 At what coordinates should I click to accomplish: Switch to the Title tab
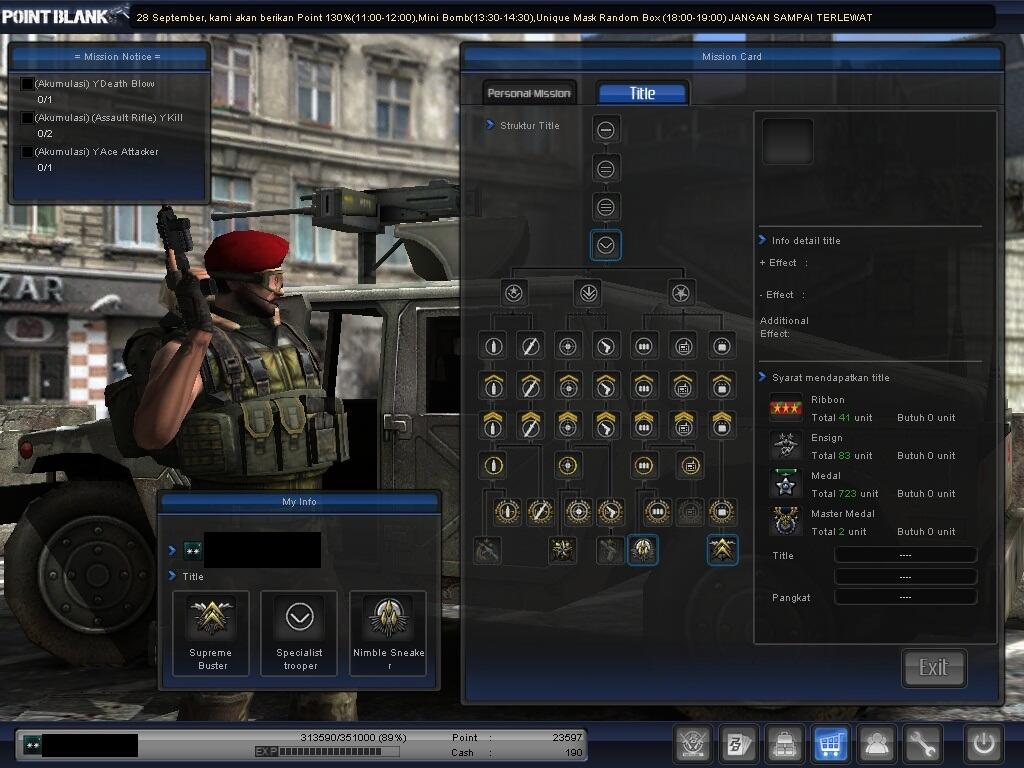[x=643, y=93]
